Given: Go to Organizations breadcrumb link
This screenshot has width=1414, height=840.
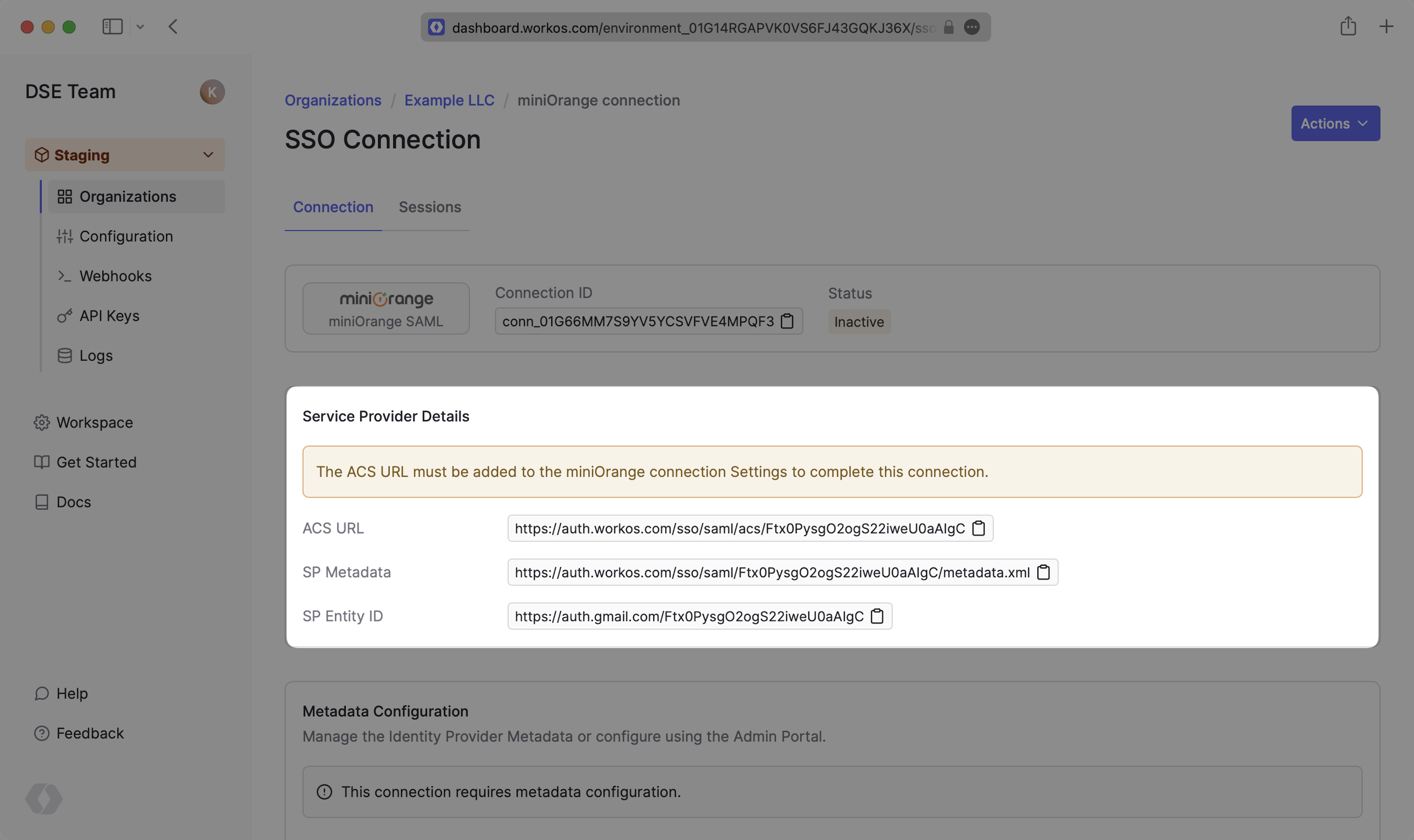Looking at the screenshot, I should [x=333, y=100].
